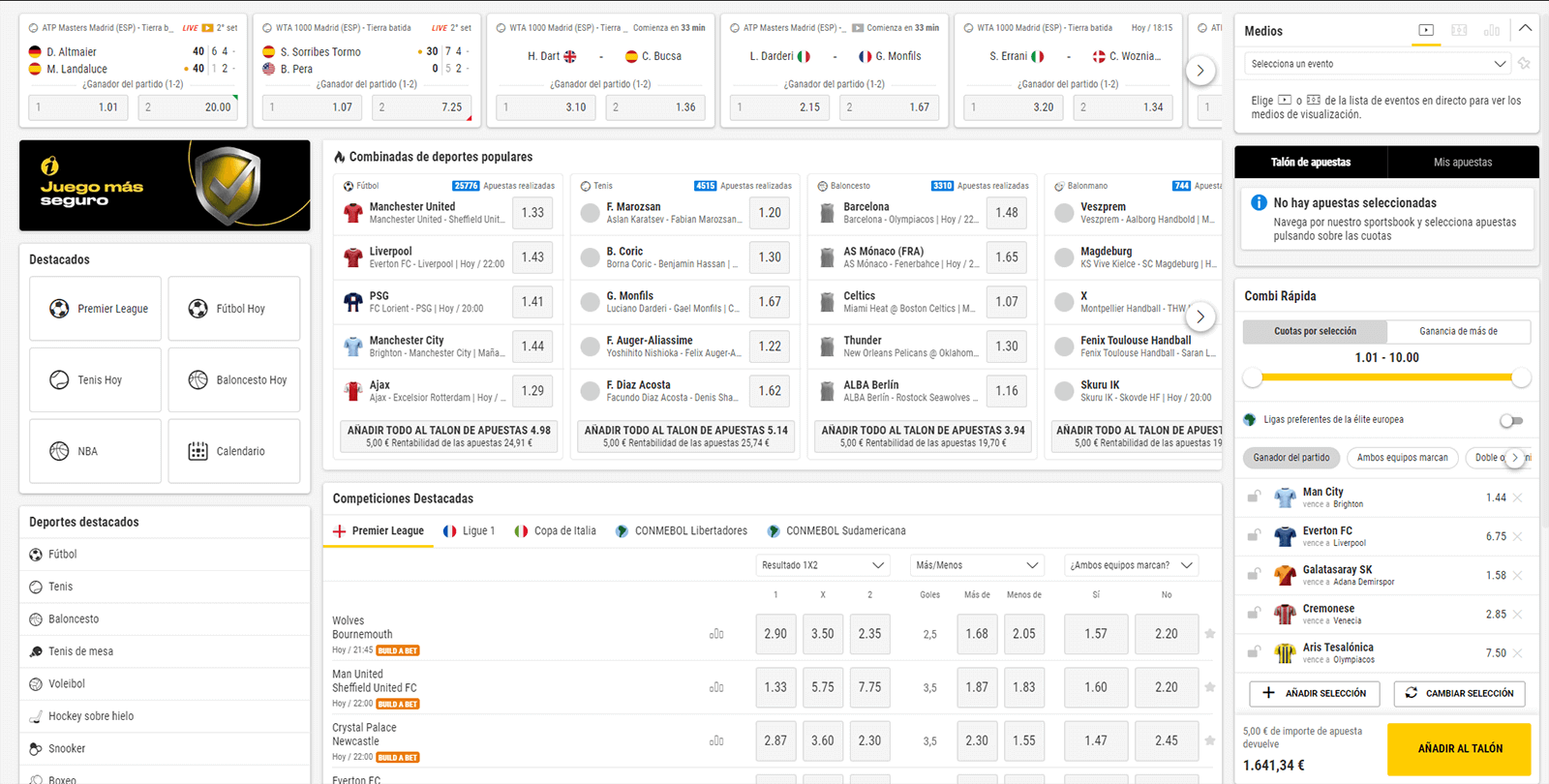Open stats icon for Wolves vs Bournemouth

716,634
